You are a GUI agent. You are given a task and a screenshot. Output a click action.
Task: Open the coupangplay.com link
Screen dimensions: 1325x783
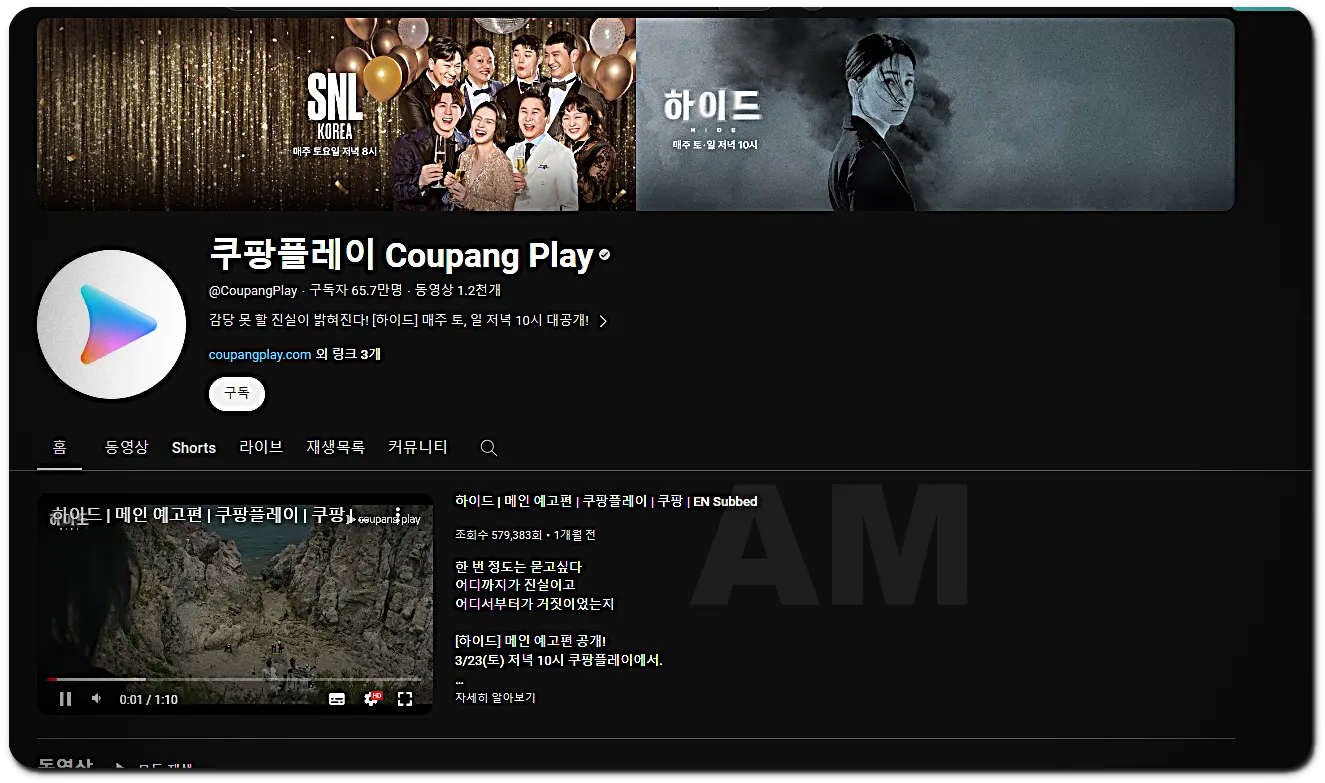click(259, 353)
